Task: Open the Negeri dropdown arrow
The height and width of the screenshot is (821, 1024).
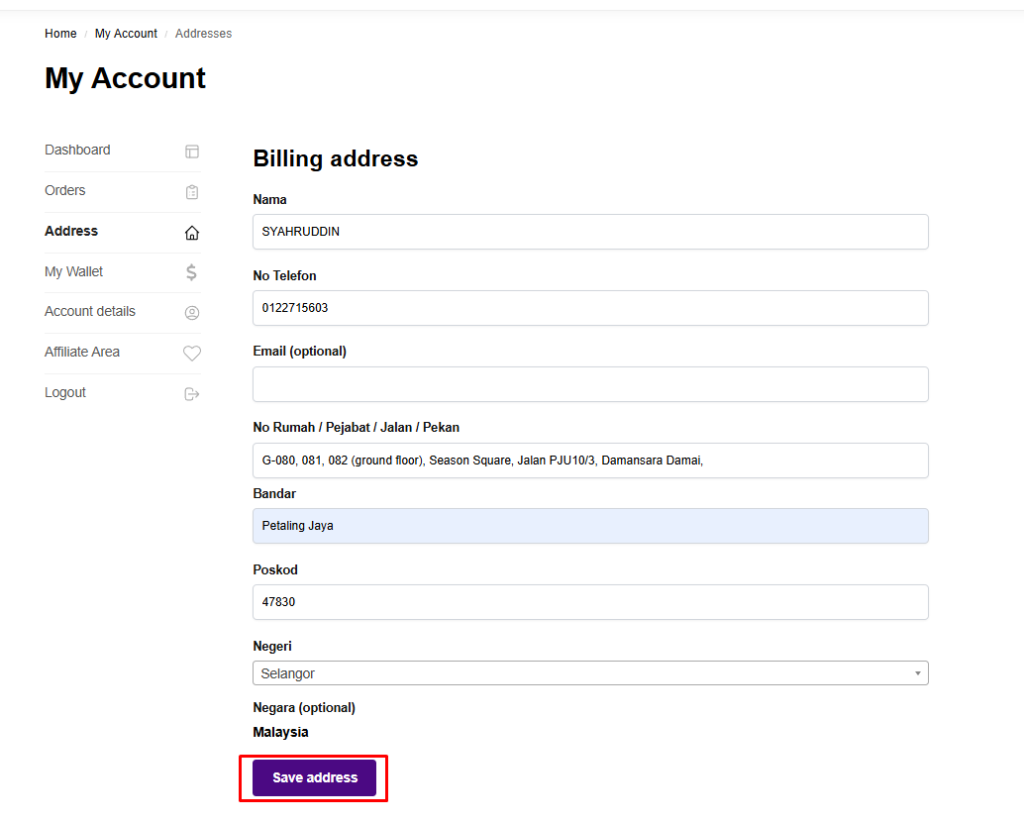Action: (x=917, y=674)
